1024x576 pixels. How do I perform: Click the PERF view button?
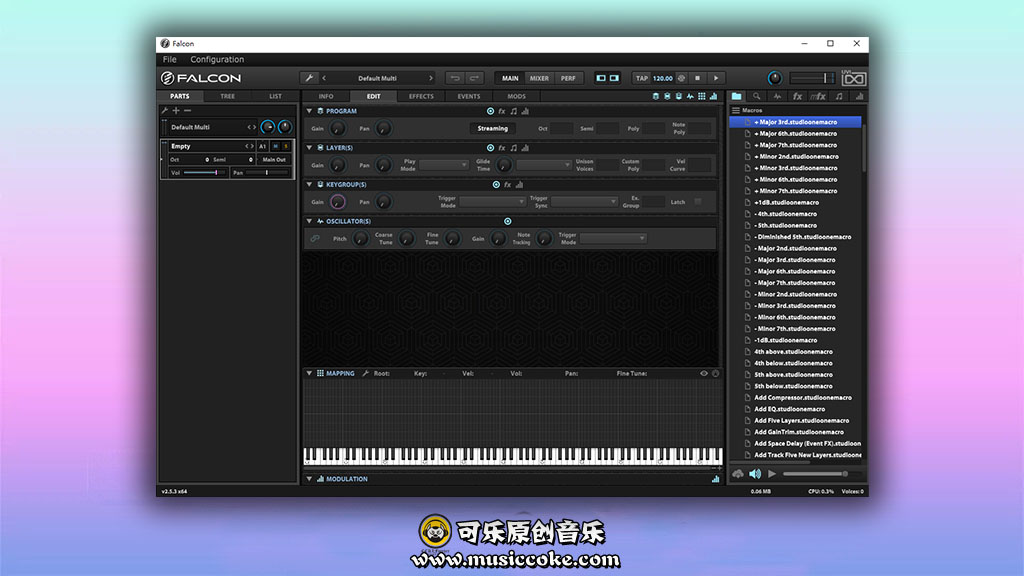point(568,78)
